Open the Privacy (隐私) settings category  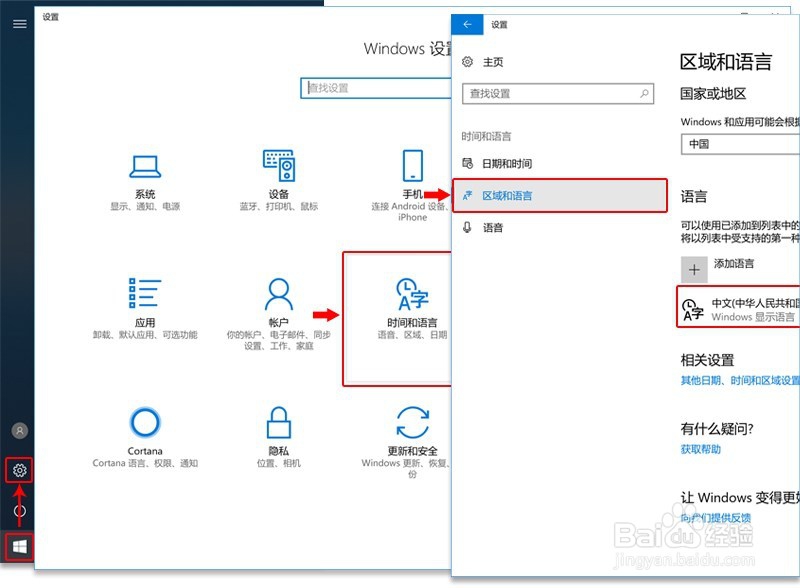(279, 437)
